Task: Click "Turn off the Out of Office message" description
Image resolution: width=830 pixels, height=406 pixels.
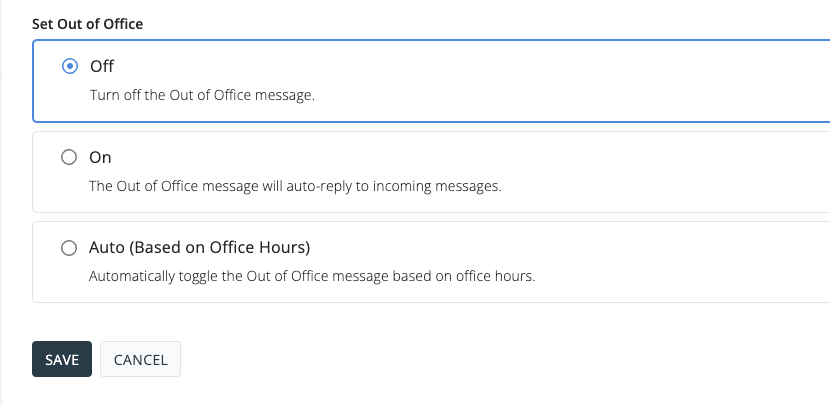Action: point(202,96)
